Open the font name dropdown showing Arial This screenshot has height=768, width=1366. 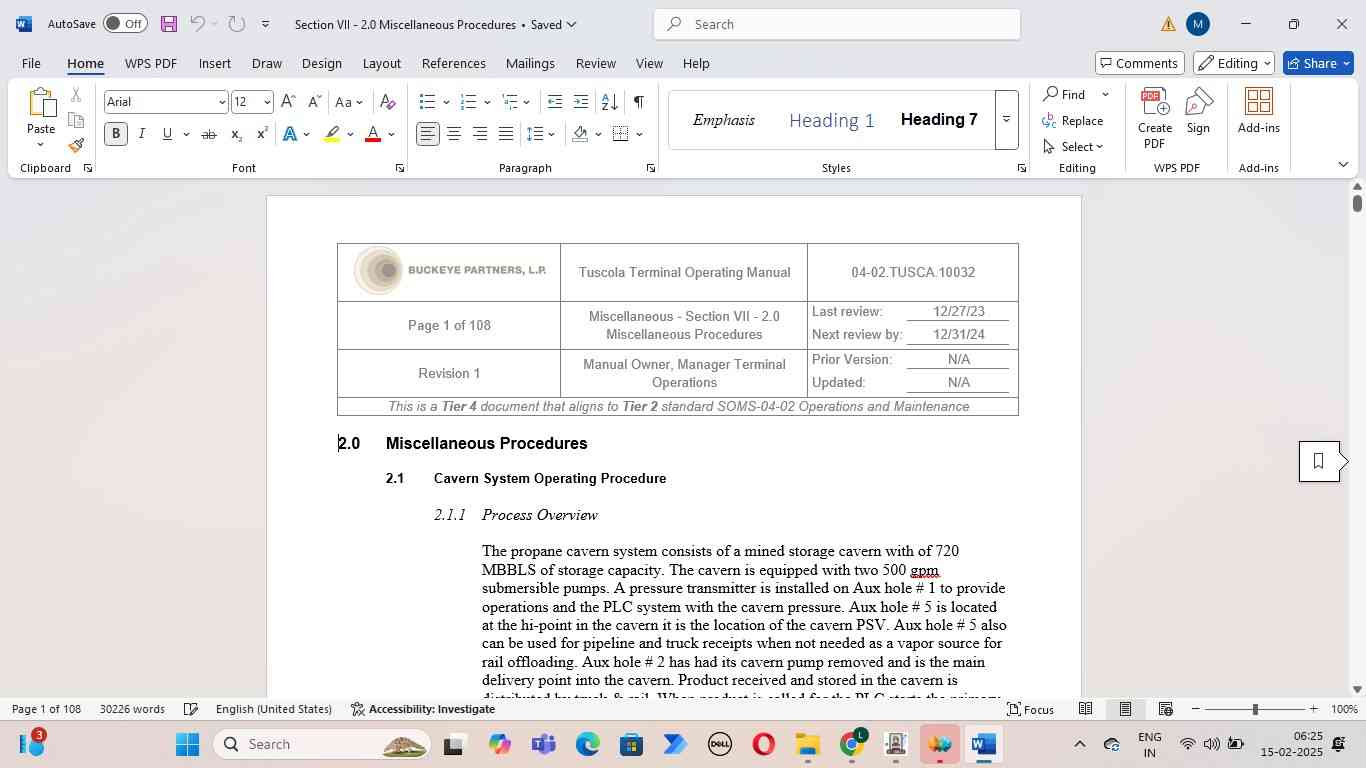coord(222,102)
